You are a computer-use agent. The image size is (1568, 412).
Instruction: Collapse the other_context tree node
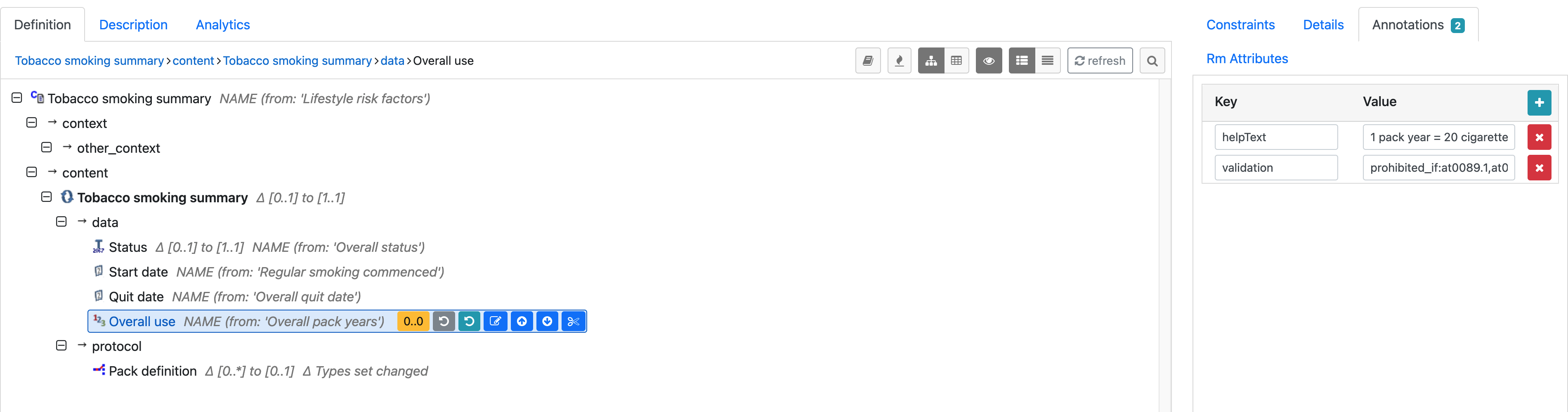tap(46, 147)
